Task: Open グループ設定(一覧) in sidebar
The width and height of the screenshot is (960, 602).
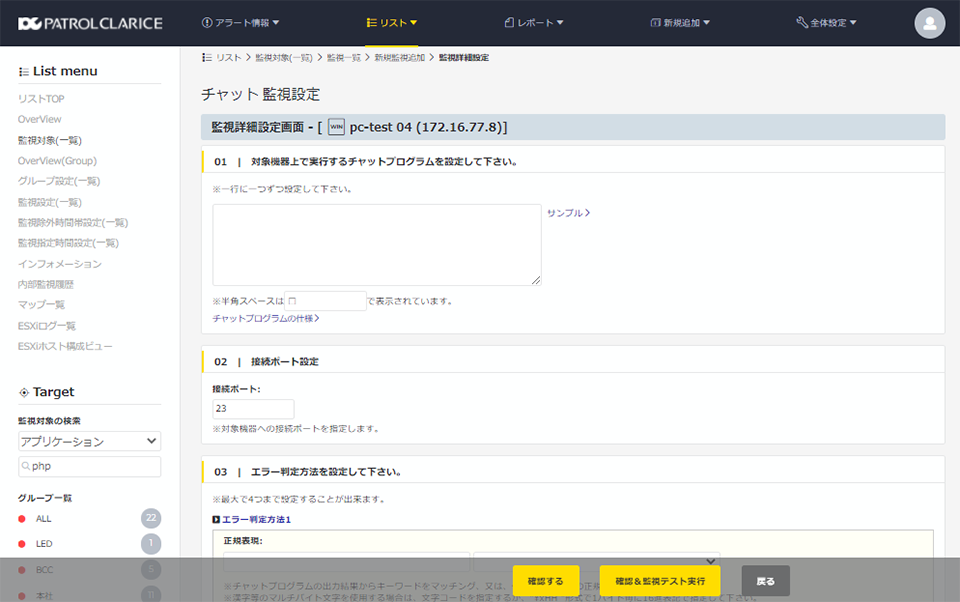Action: (x=59, y=181)
